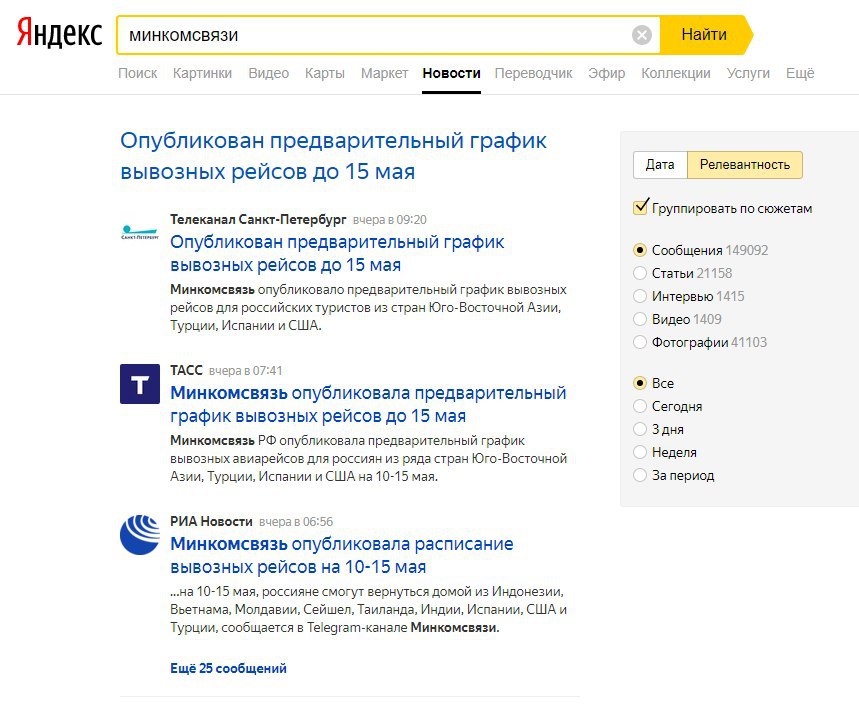The height and width of the screenshot is (718, 859).
Task: Switch to the Эфир tab
Action: click(x=606, y=73)
